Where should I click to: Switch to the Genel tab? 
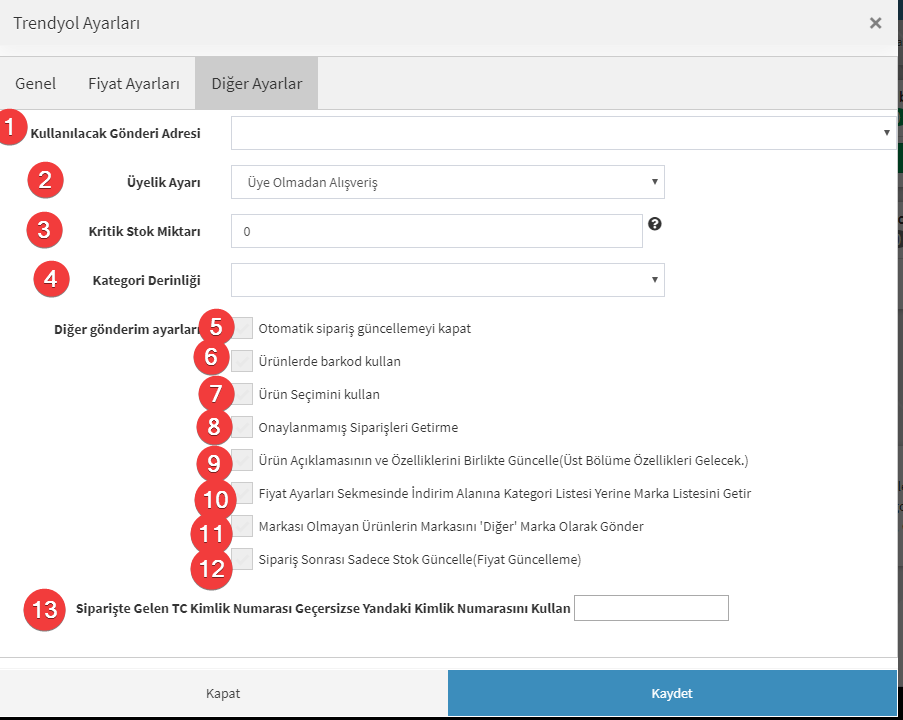click(x=36, y=84)
